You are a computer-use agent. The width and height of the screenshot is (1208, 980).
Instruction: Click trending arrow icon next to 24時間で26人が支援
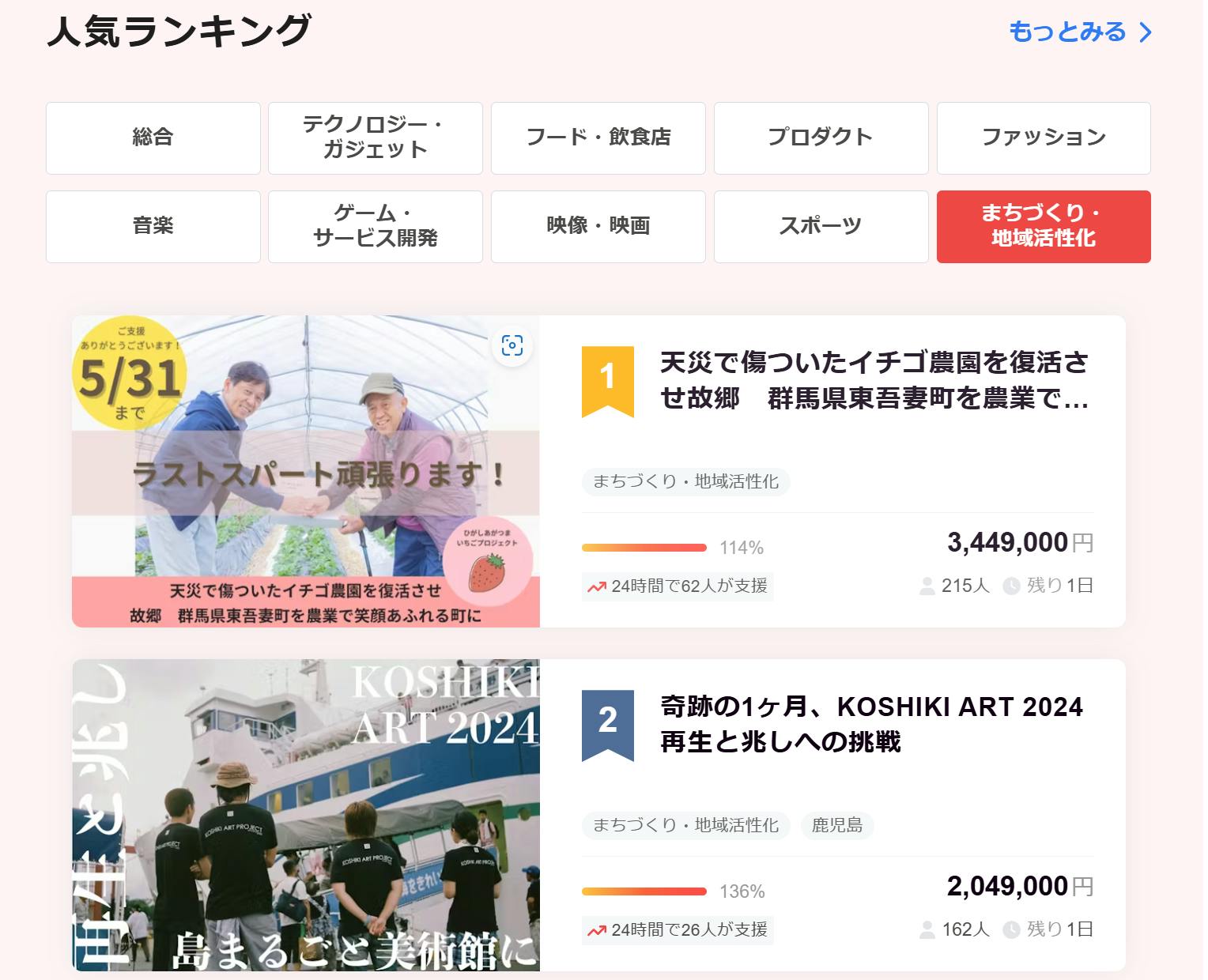click(596, 930)
